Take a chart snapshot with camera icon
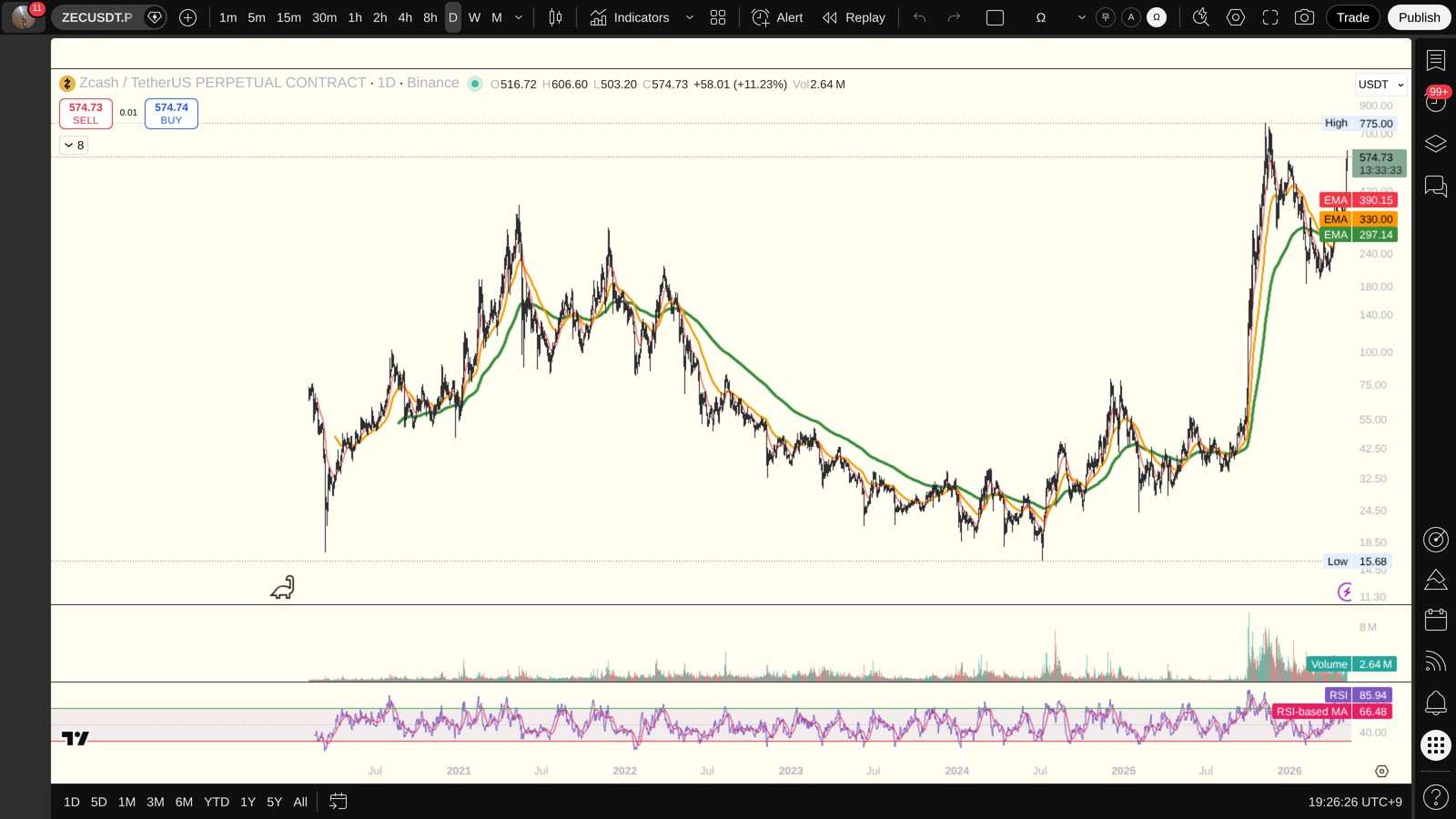 1304,17
